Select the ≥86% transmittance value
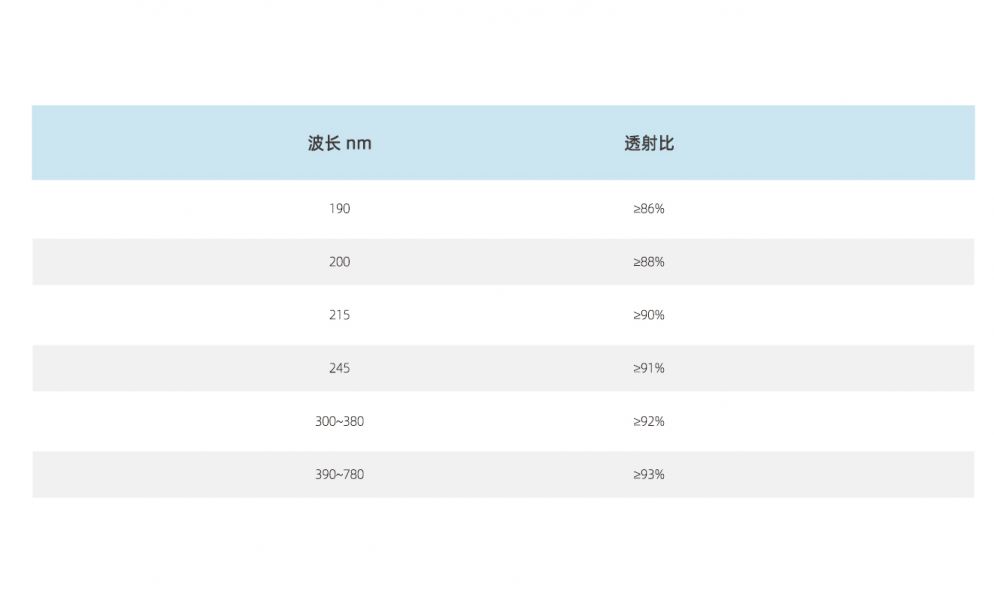 649,209
